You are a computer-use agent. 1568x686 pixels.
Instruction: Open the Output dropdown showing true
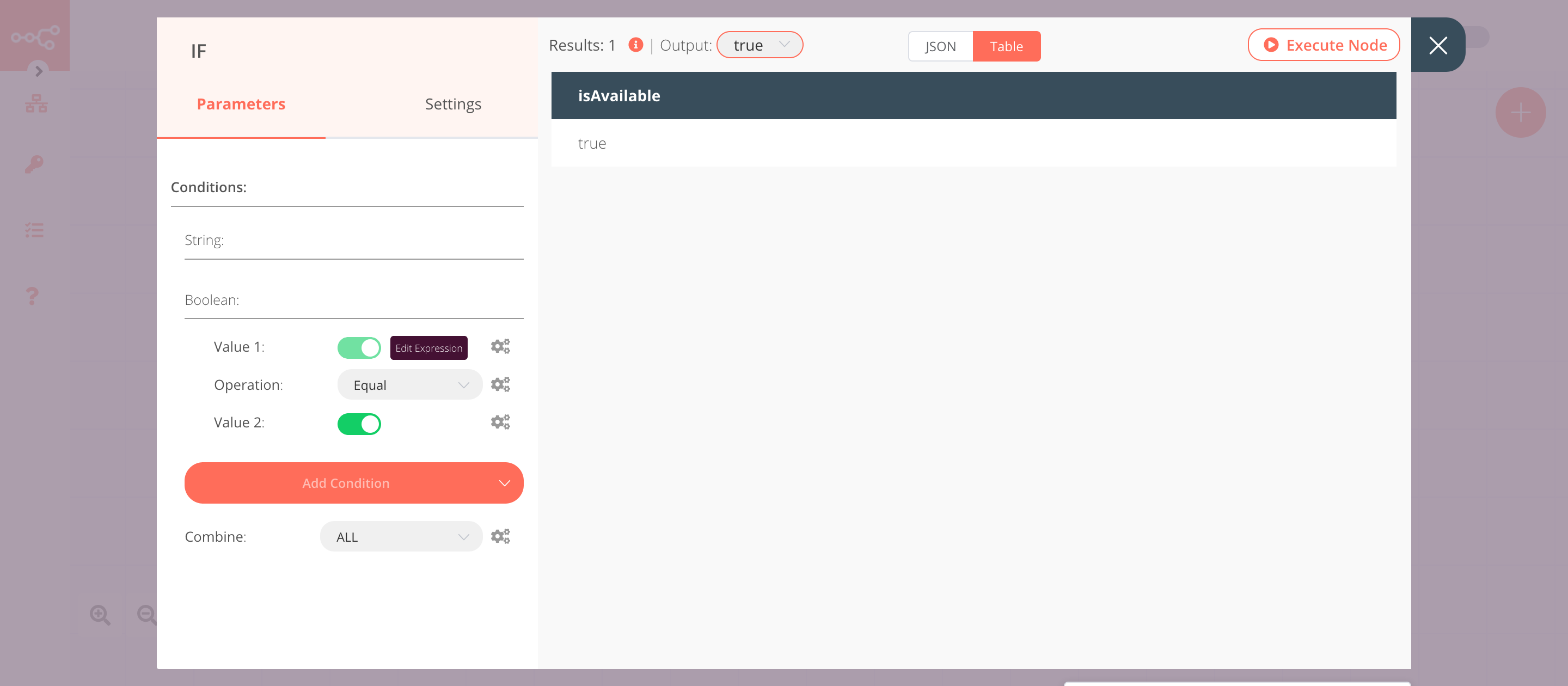[x=759, y=45]
